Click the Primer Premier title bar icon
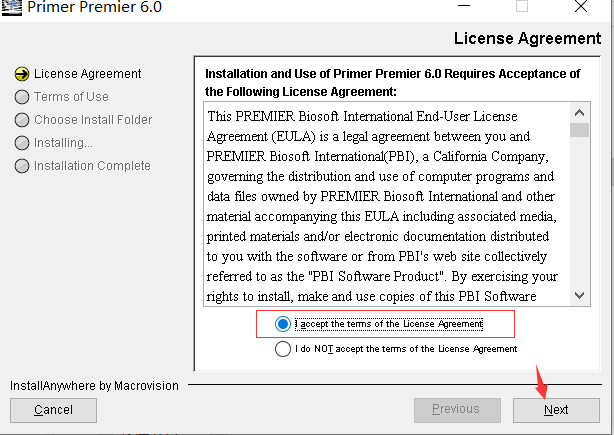The width and height of the screenshot is (614, 435). click(14, 7)
